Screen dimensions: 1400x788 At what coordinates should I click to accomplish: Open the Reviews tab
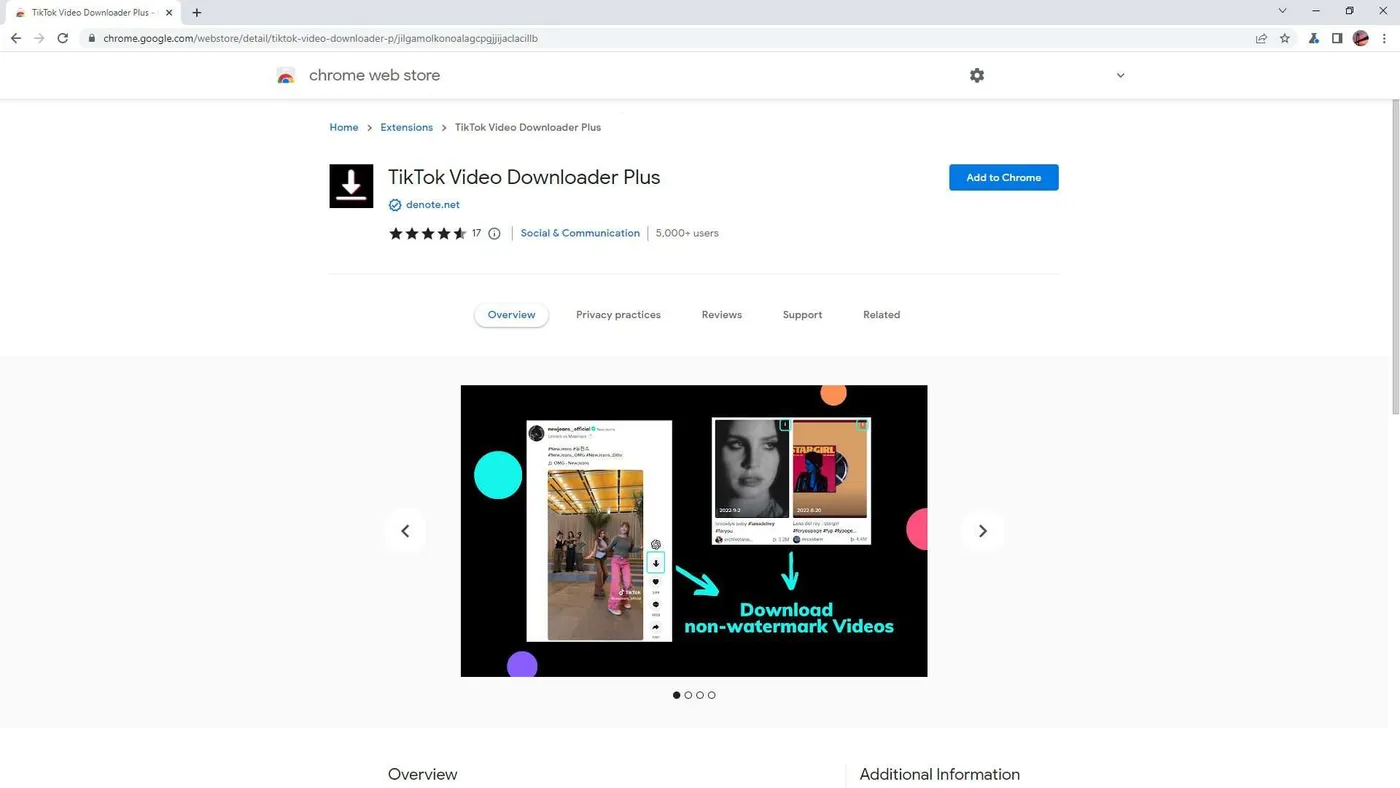click(x=721, y=315)
